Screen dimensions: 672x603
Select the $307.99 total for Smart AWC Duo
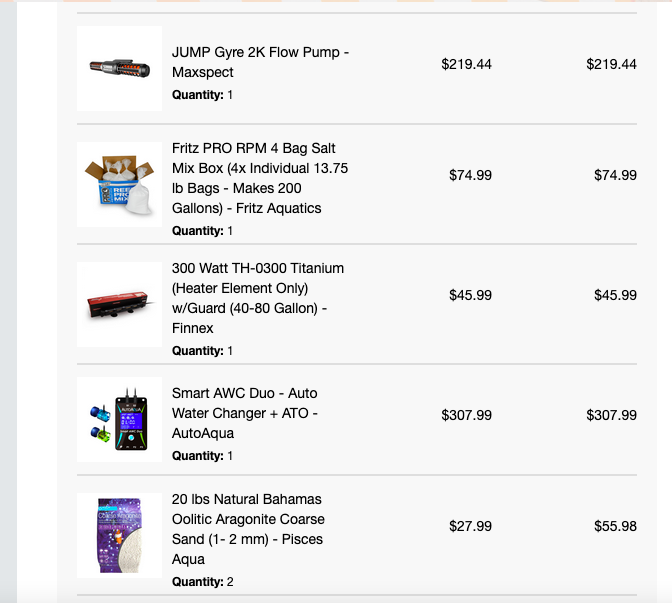(611, 415)
